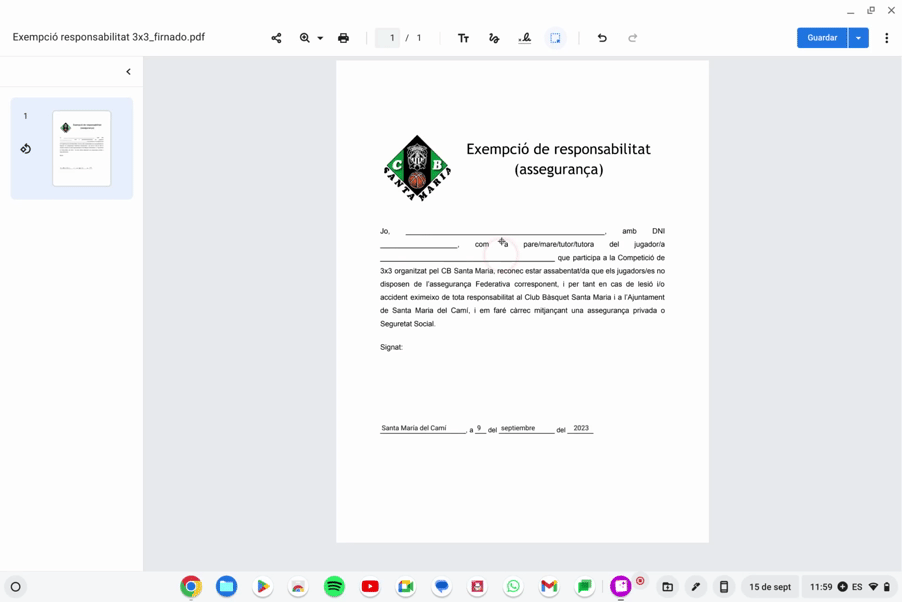This screenshot has width=902, height=602.
Task: Open the signature tool
Action: [525, 38]
